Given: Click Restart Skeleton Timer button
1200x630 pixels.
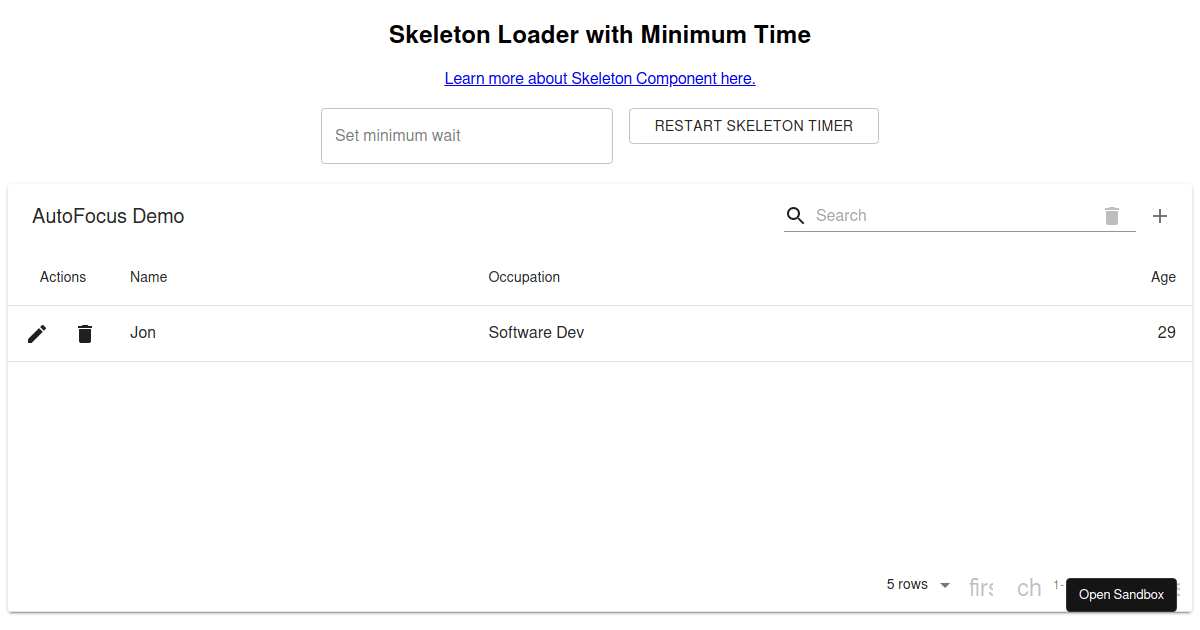Looking at the screenshot, I should [754, 126].
